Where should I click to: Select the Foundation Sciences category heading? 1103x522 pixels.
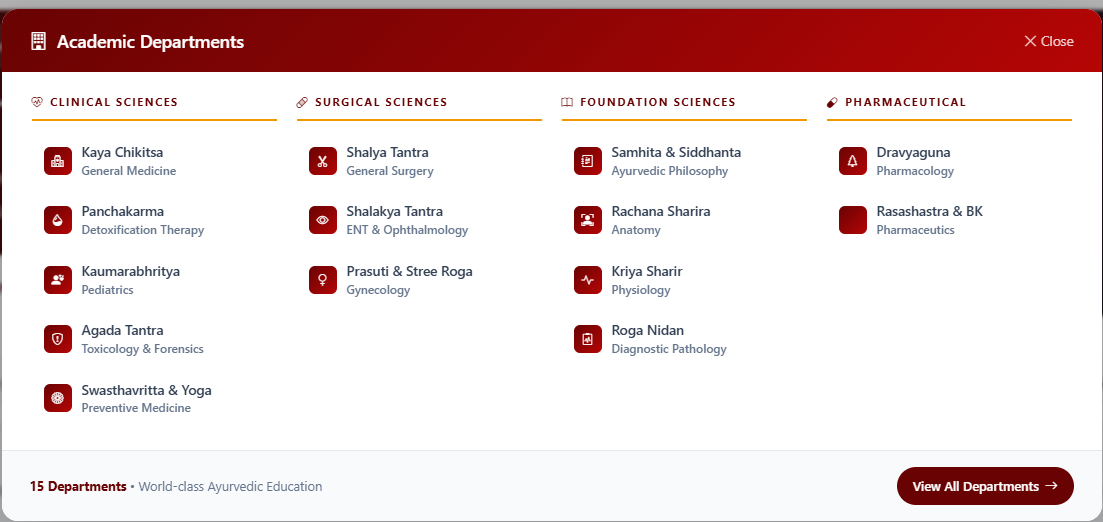click(657, 102)
